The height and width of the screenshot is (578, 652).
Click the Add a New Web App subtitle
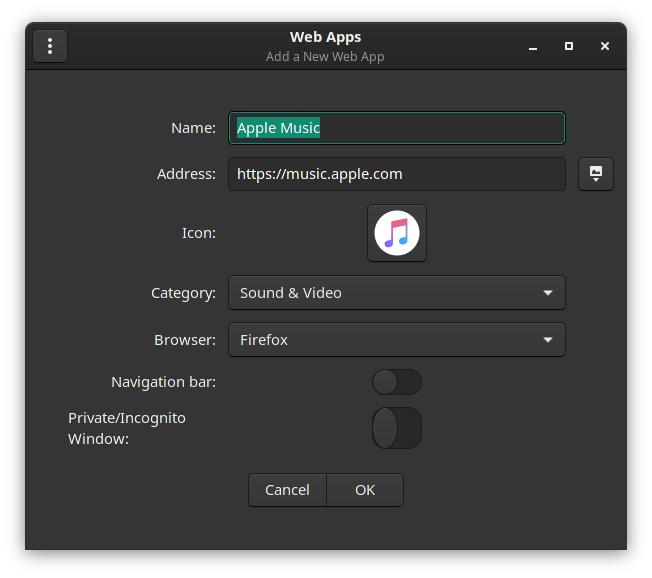[x=325, y=57]
